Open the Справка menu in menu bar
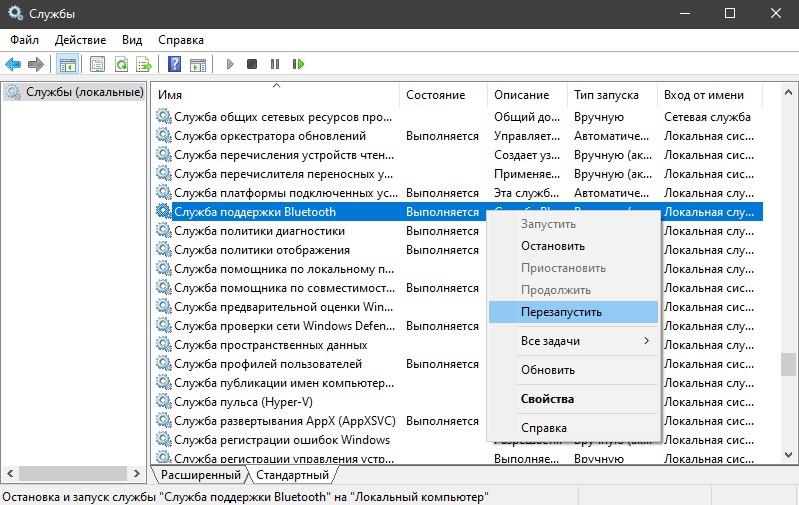799x505 pixels. pyautogui.click(x=181, y=40)
